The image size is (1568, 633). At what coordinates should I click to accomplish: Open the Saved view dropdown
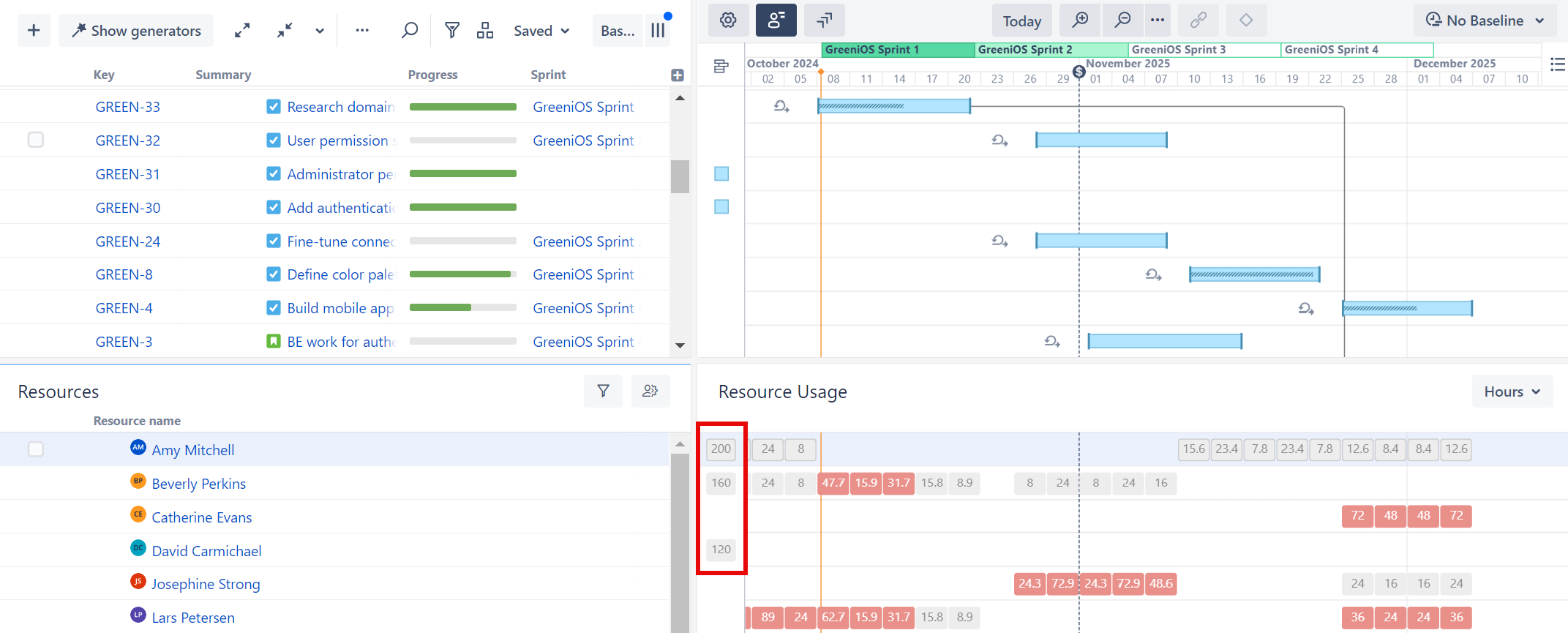tap(541, 31)
